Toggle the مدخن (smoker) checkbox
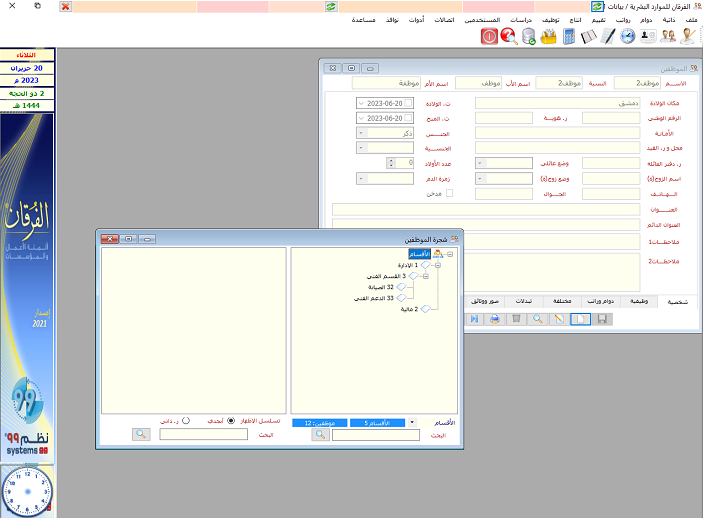This screenshot has height=518, width=703. tap(448, 193)
